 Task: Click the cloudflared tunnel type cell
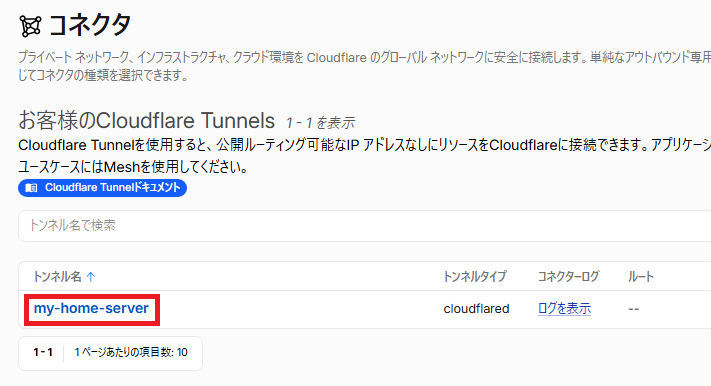[477, 309]
